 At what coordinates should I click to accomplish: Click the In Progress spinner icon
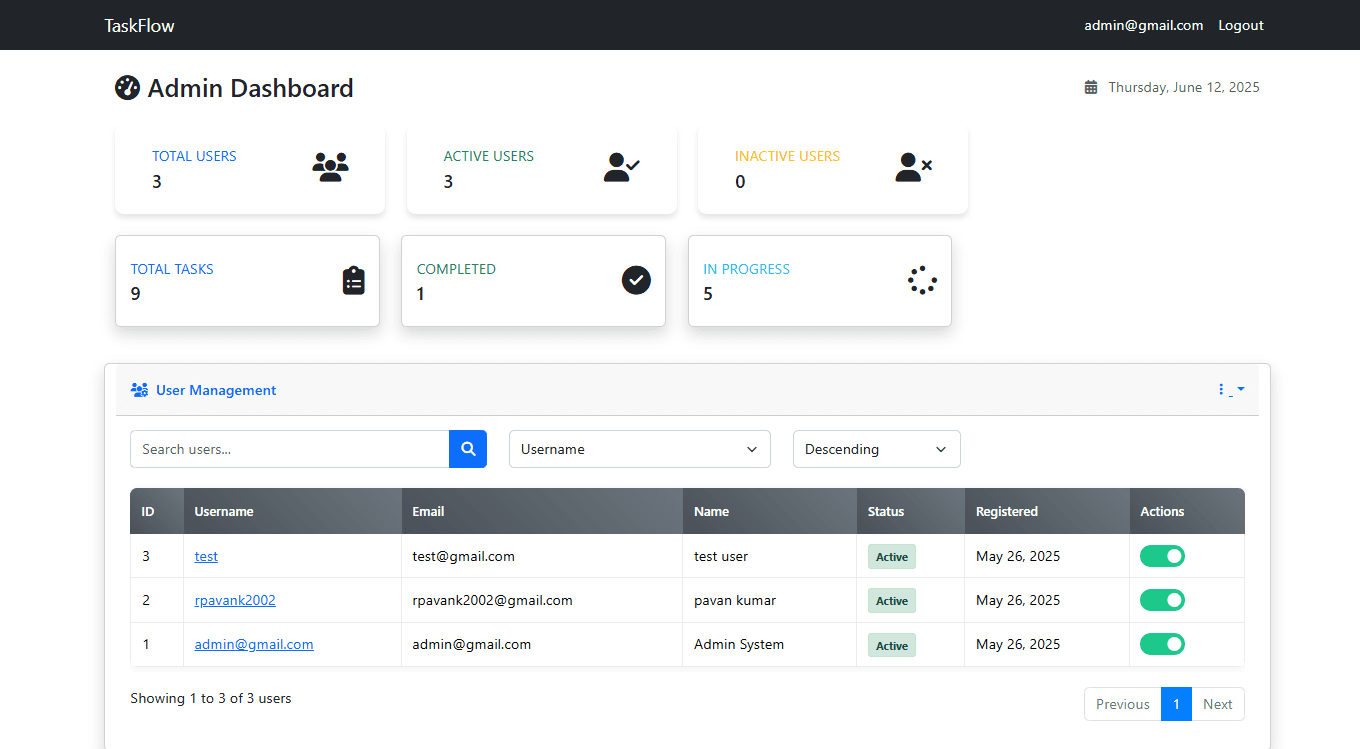[x=921, y=280]
